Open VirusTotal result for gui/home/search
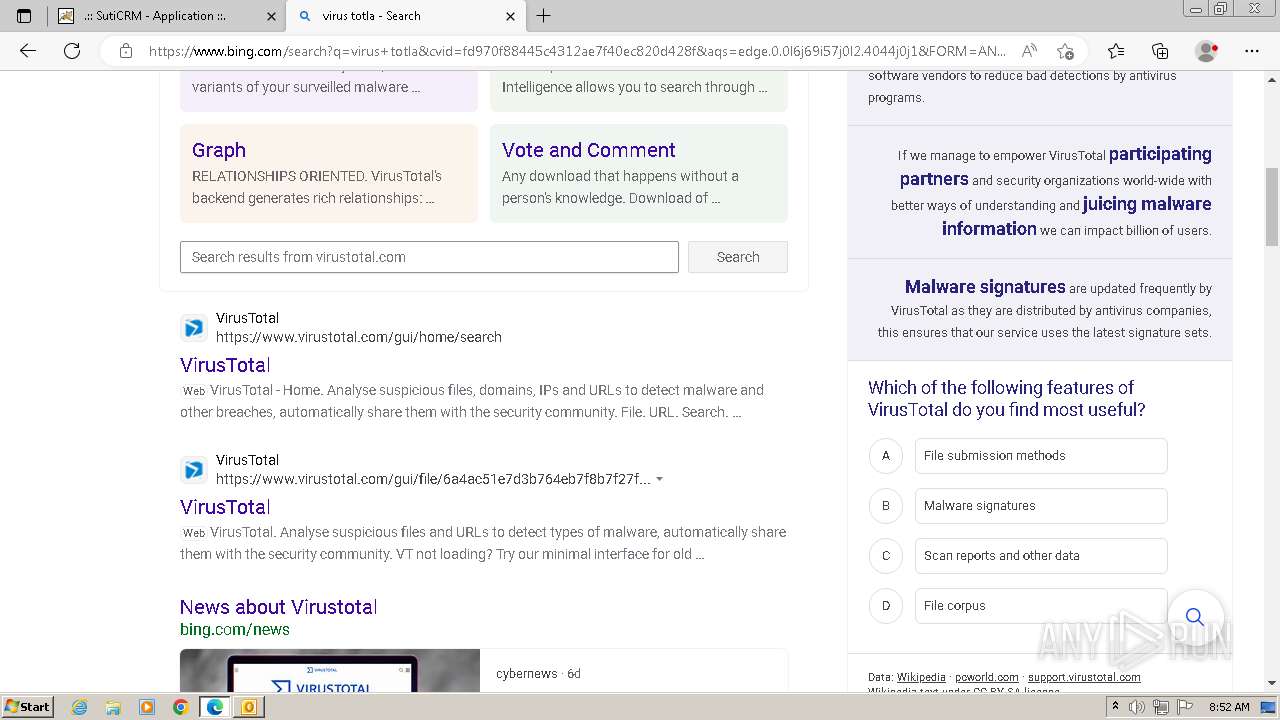The image size is (1280, 720). click(x=225, y=365)
